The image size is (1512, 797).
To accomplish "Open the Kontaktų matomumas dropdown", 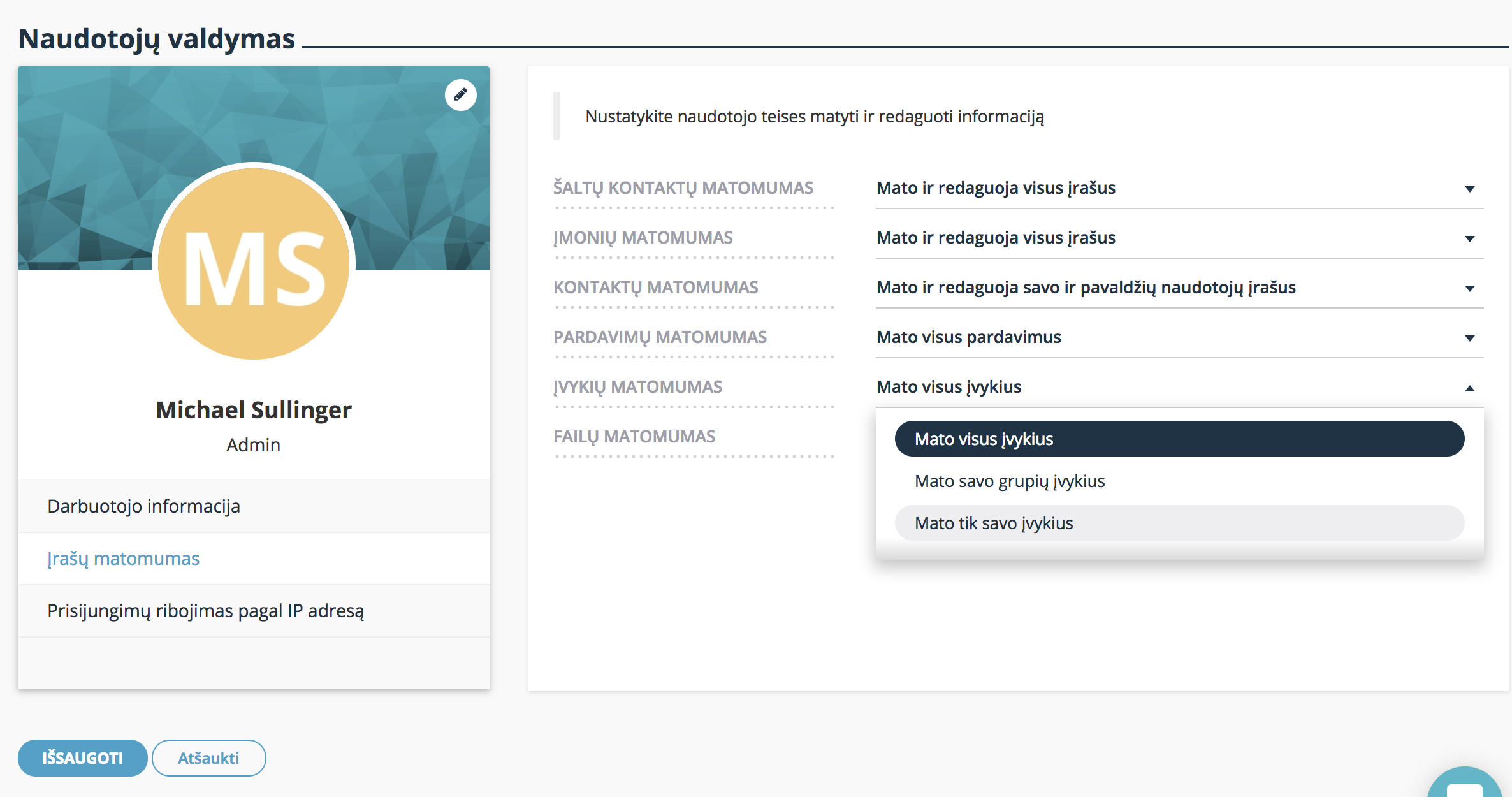I will (x=1179, y=288).
